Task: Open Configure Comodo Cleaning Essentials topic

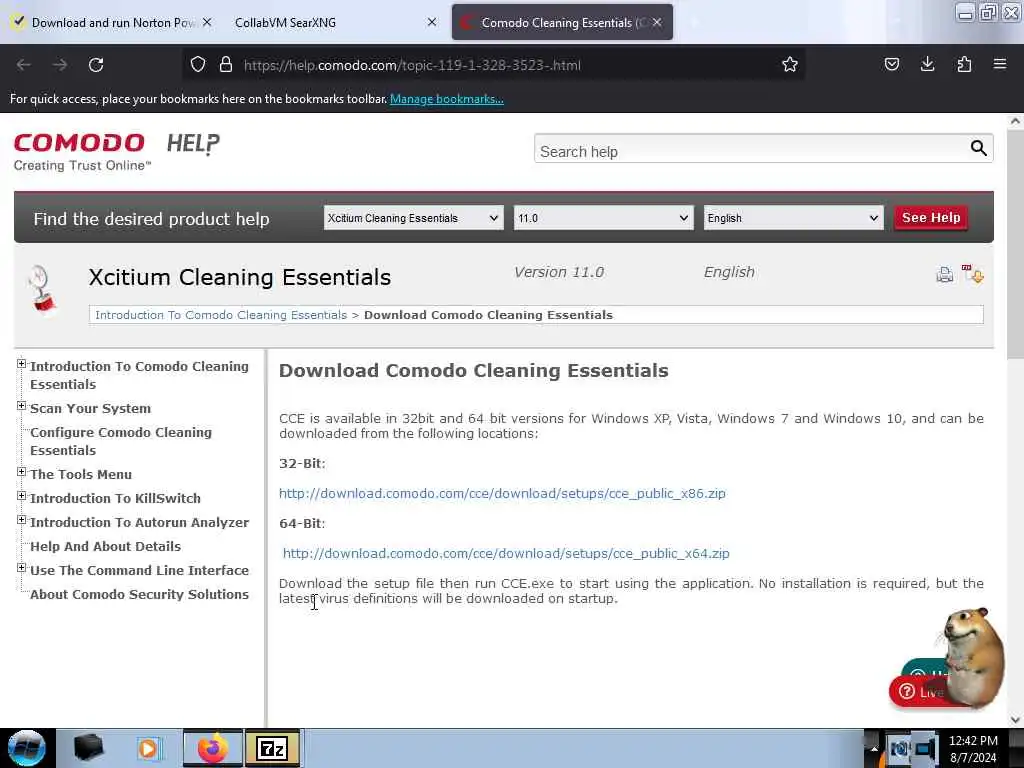Action: [121, 441]
